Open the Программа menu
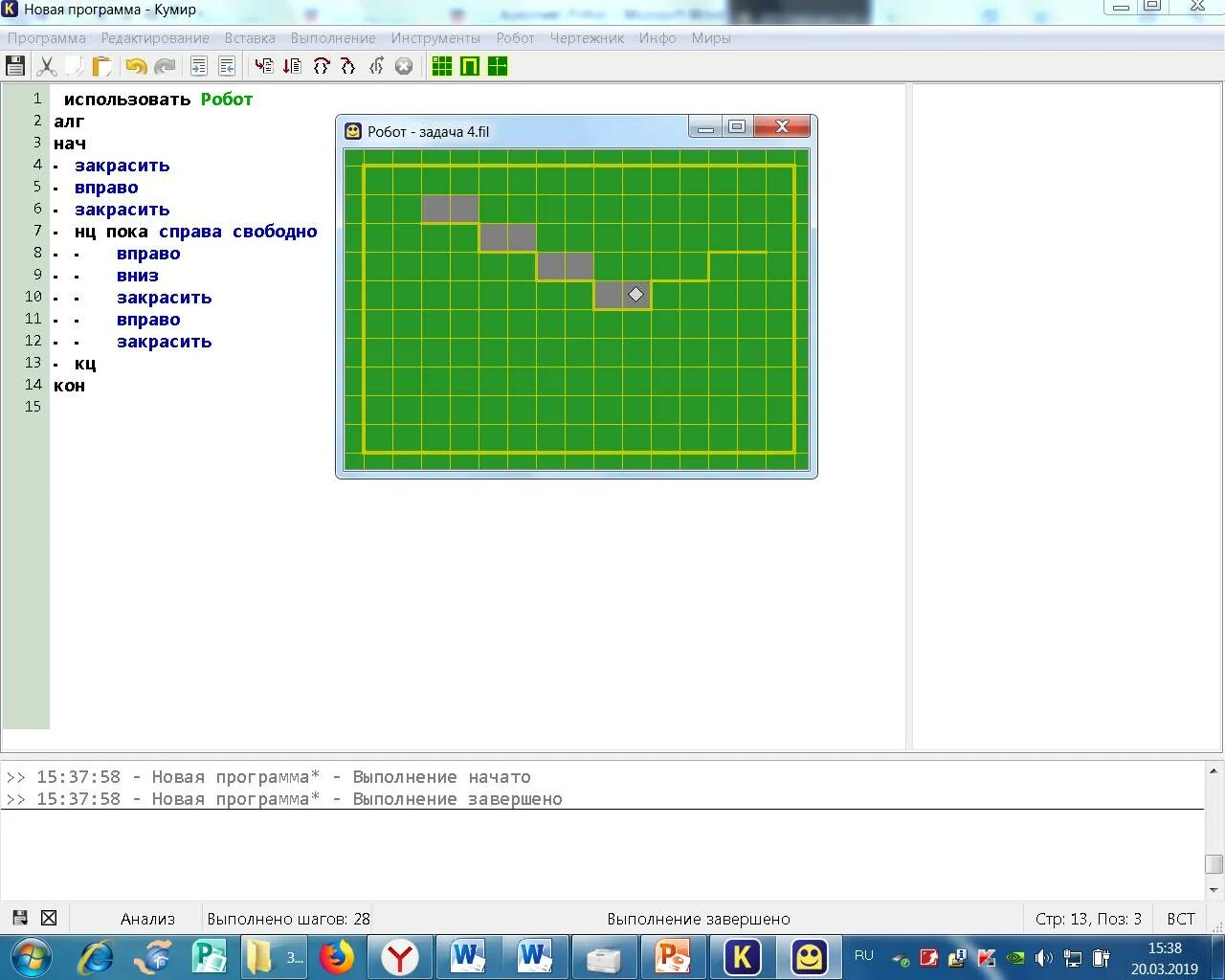The image size is (1225, 980). point(47,38)
